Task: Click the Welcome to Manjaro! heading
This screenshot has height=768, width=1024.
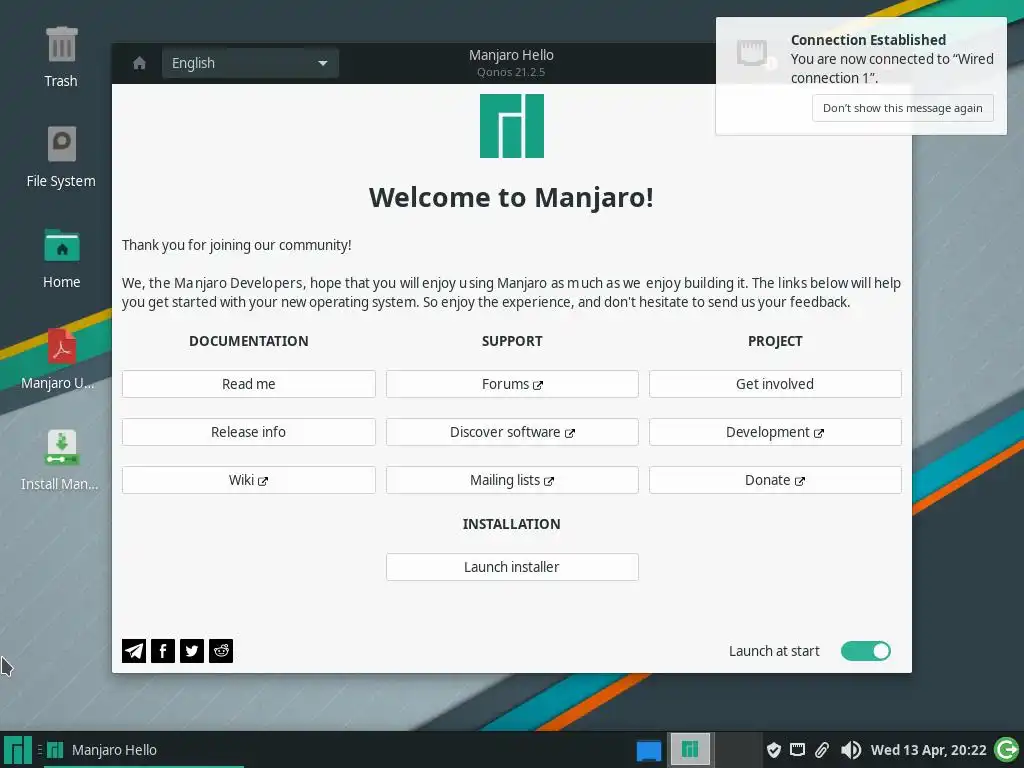Action: tap(511, 197)
